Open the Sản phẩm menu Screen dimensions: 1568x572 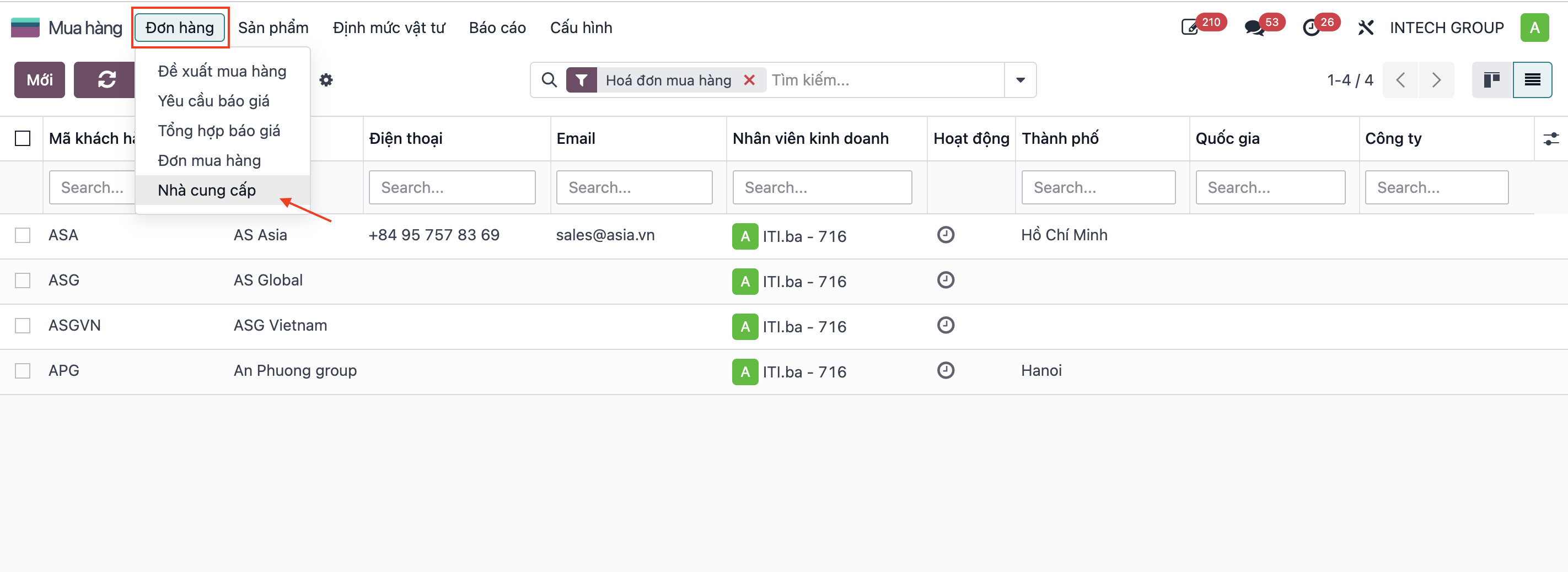[x=273, y=28]
